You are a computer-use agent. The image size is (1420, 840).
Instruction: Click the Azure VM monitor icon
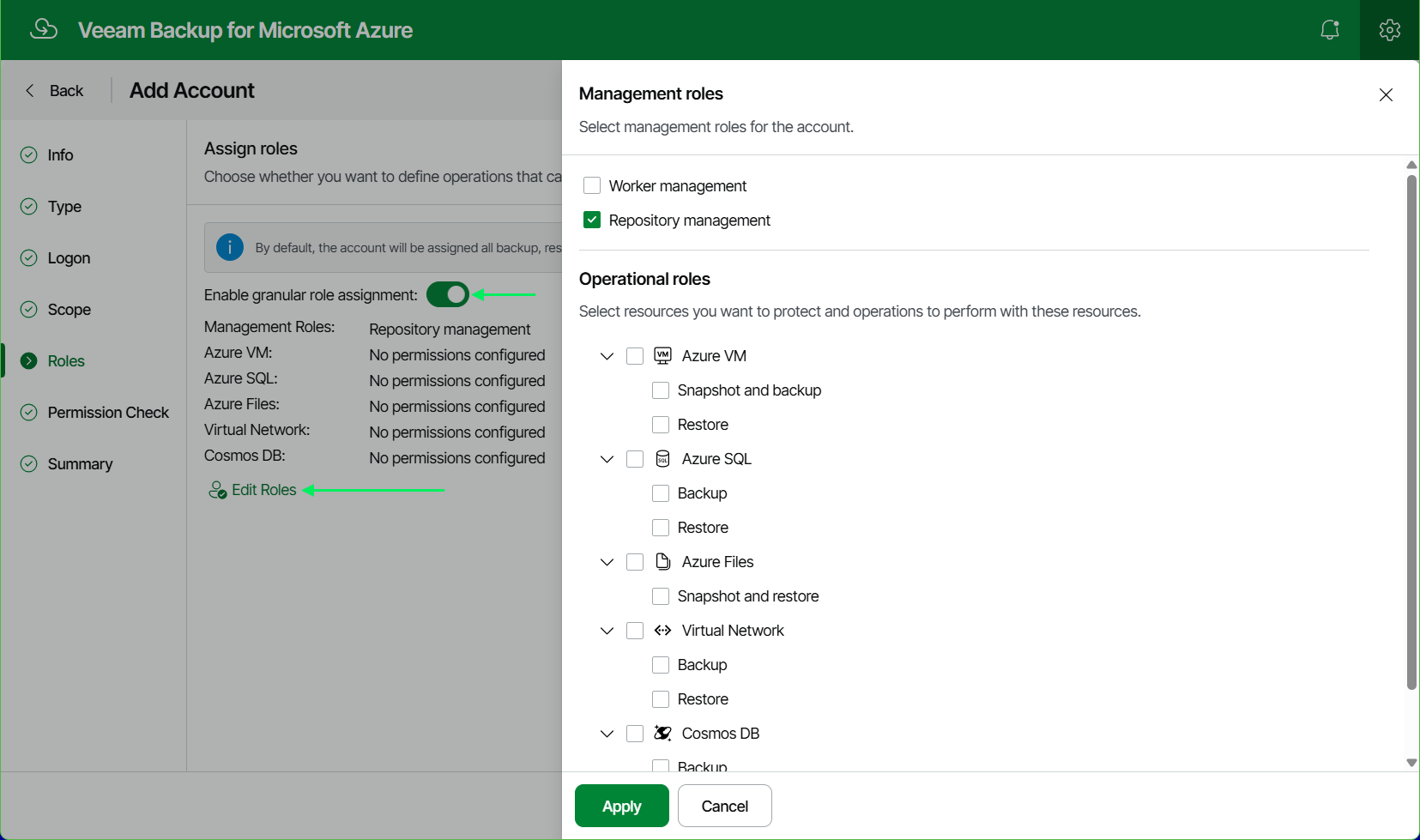click(662, 355)
